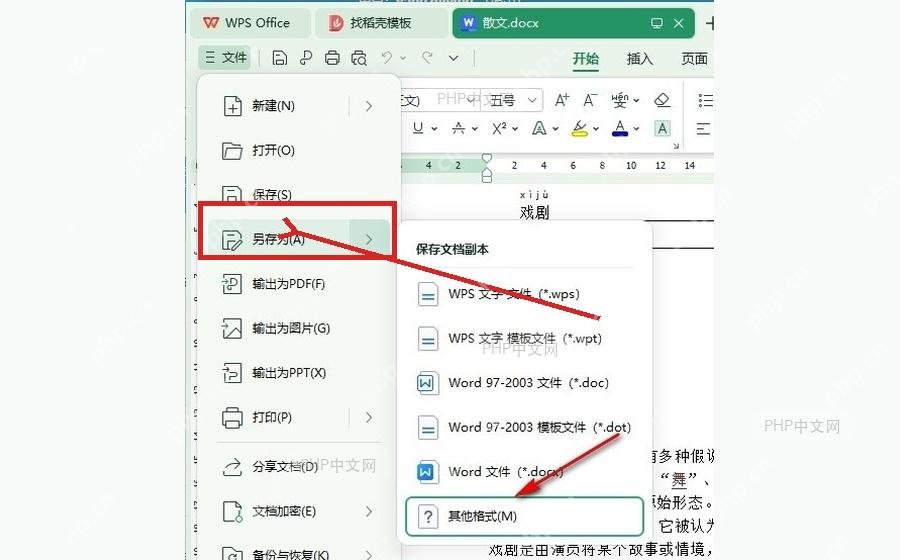Select 打开(O) in file menu
900x560 pixels.
298,150
